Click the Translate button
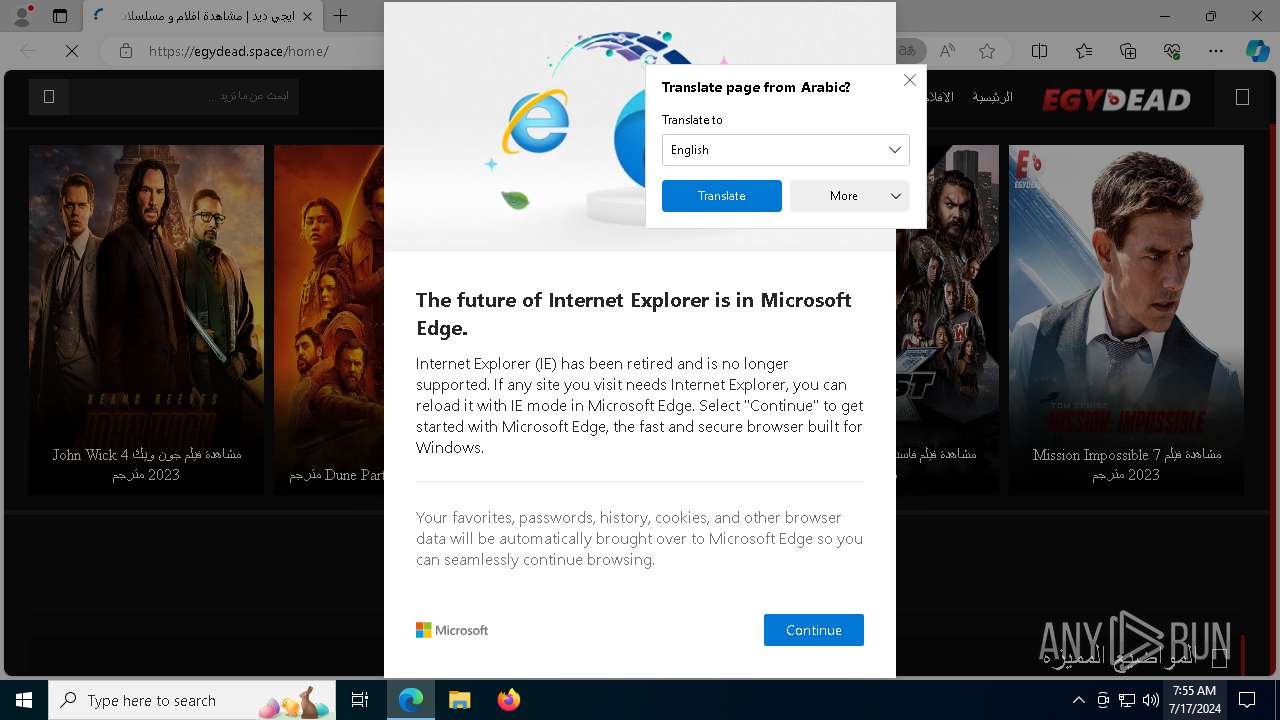Viewport: 1280px width, 720px height. [721, 196]
